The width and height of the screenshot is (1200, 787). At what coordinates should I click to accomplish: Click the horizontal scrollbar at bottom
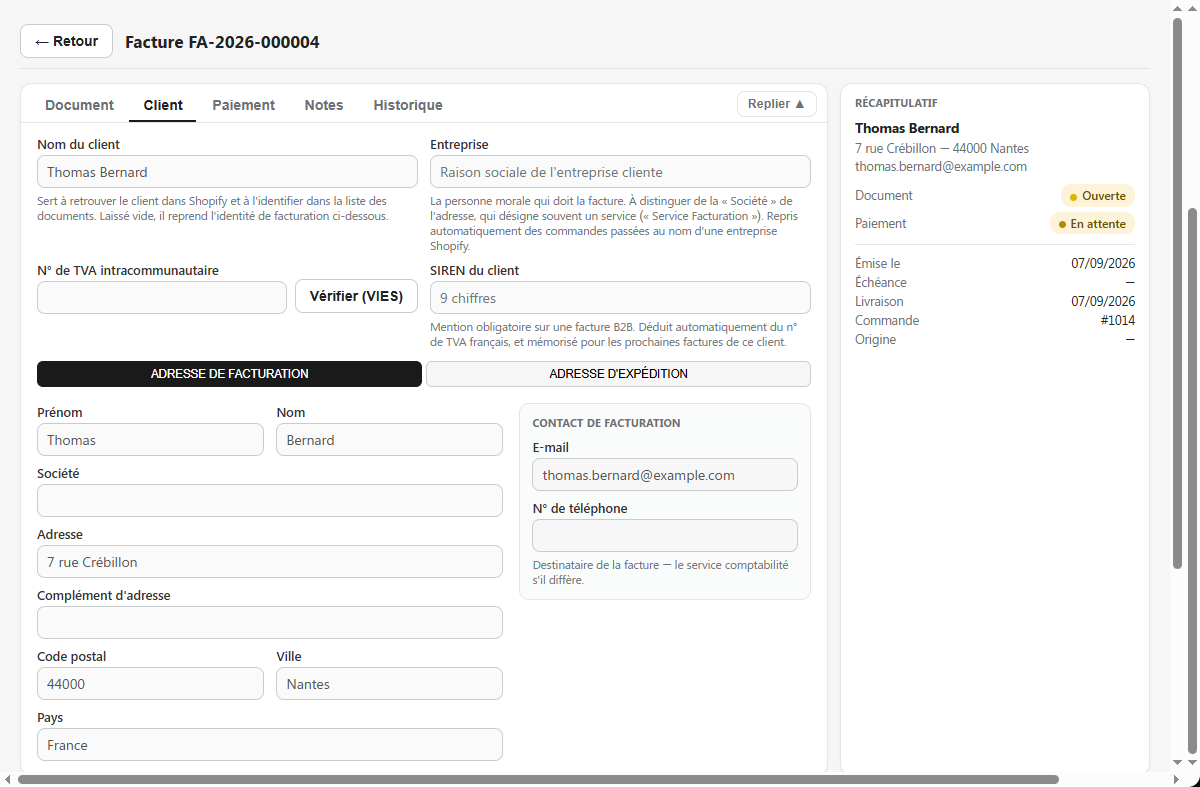click(538, 779)
